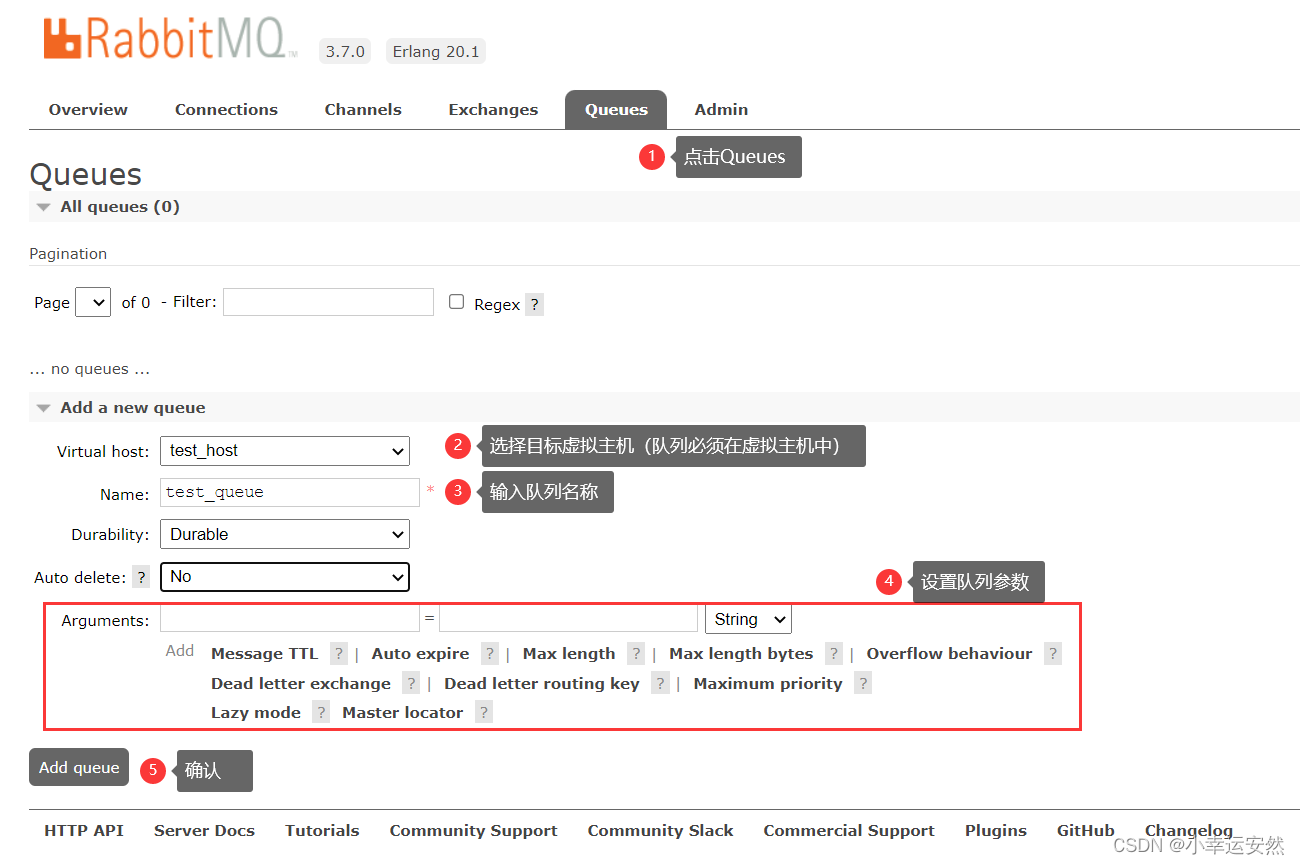Focus the Filter text field

click(328, 302)
